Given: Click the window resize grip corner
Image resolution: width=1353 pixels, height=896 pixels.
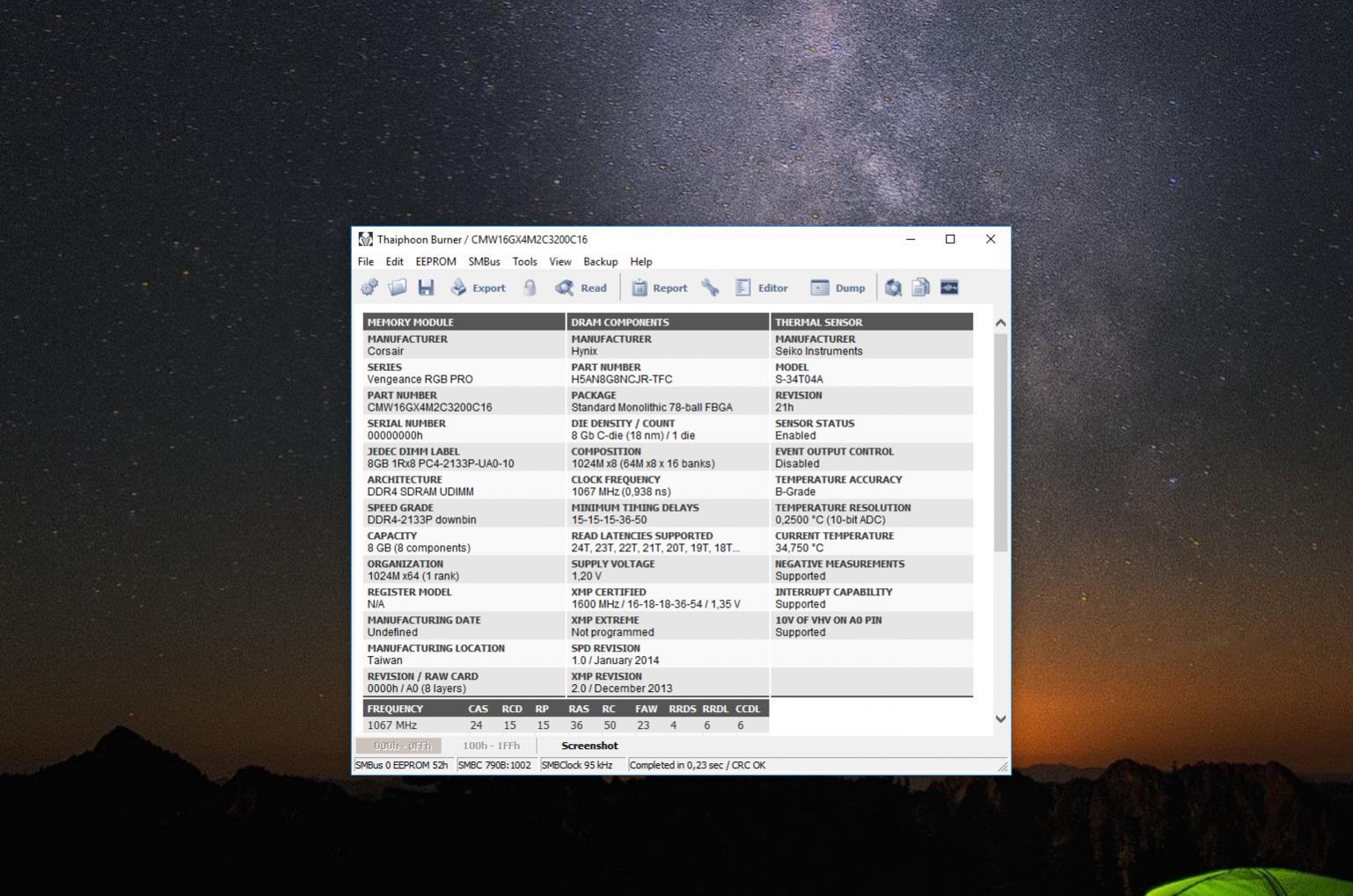Looking at the screenshot, I should coord(1003,767).
